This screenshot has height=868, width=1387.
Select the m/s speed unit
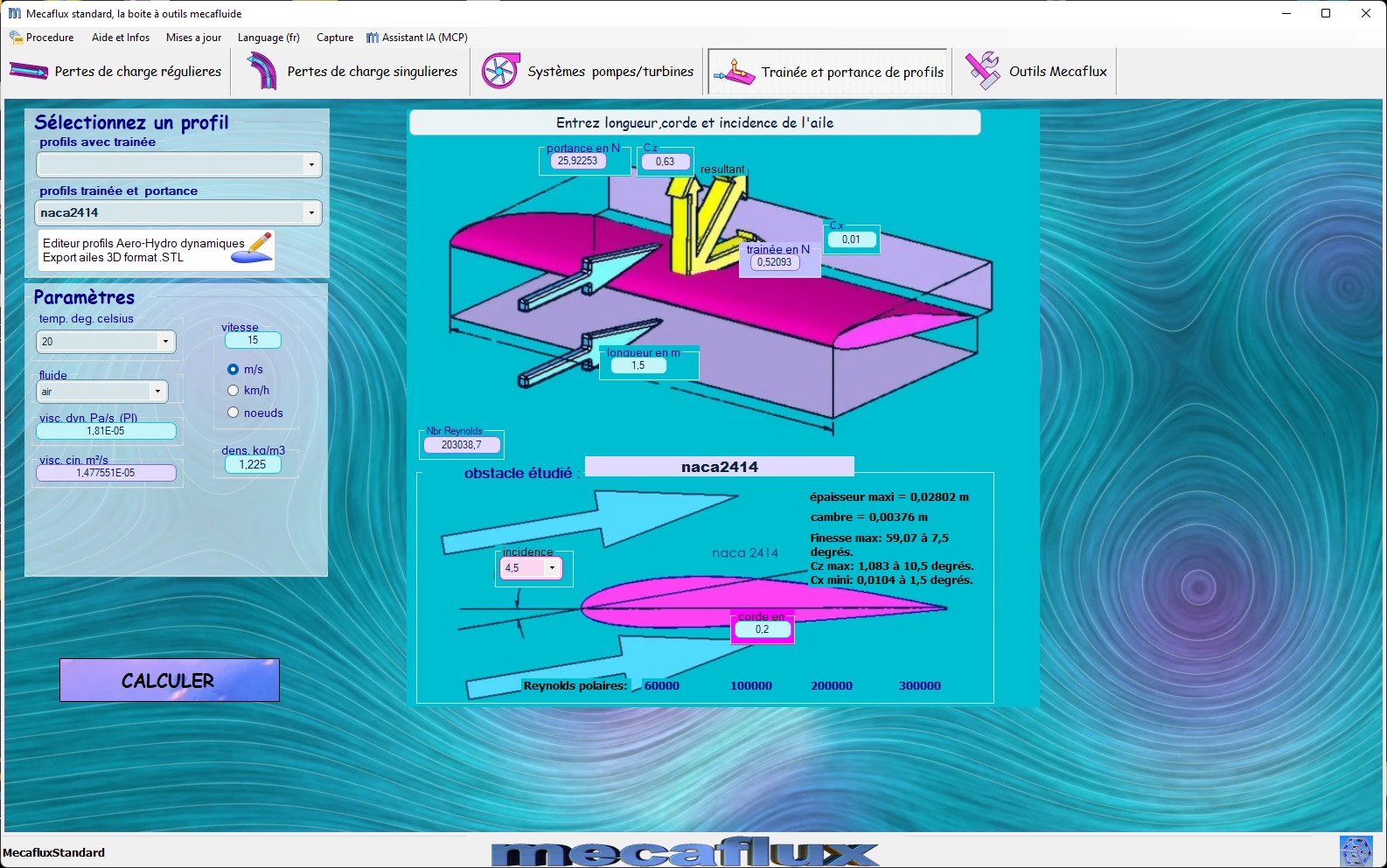pyautogui.click(x=233, y=370)
